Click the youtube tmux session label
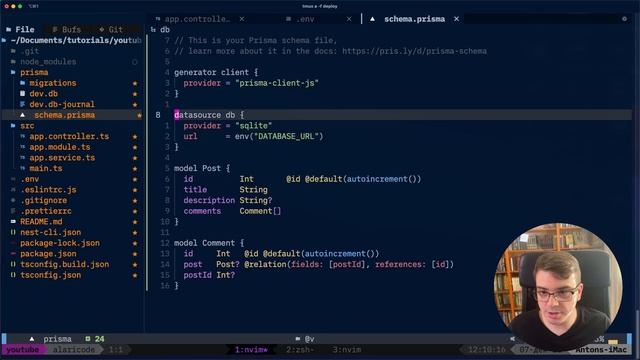The height and width of the screenshot is (360, 640). tap(22, 350)
